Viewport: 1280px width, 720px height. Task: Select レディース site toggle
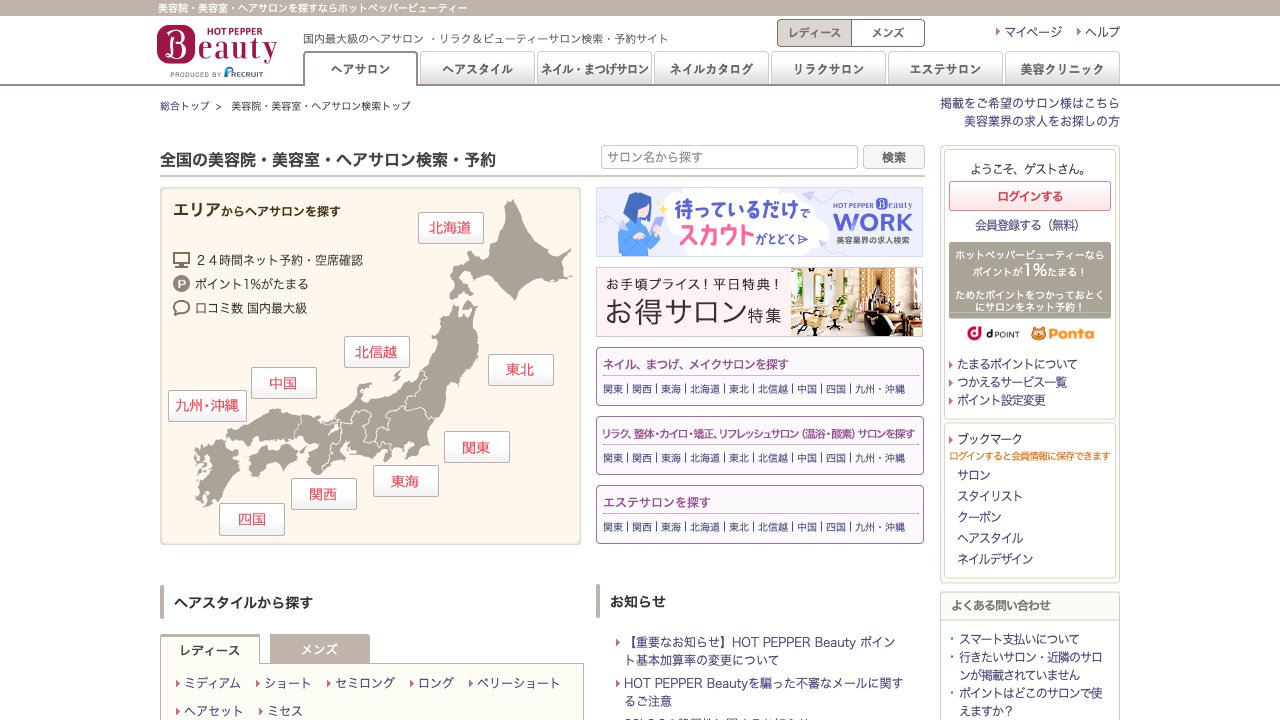point(814,33)
